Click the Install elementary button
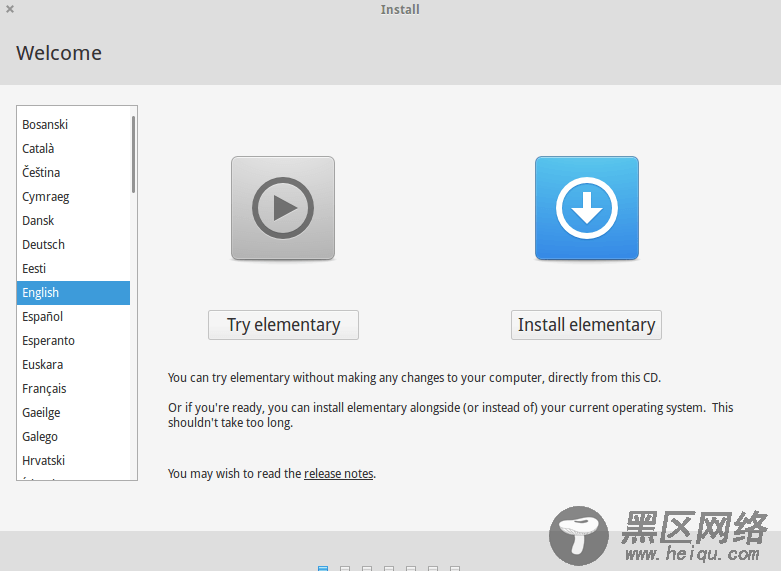 [586, 325]
